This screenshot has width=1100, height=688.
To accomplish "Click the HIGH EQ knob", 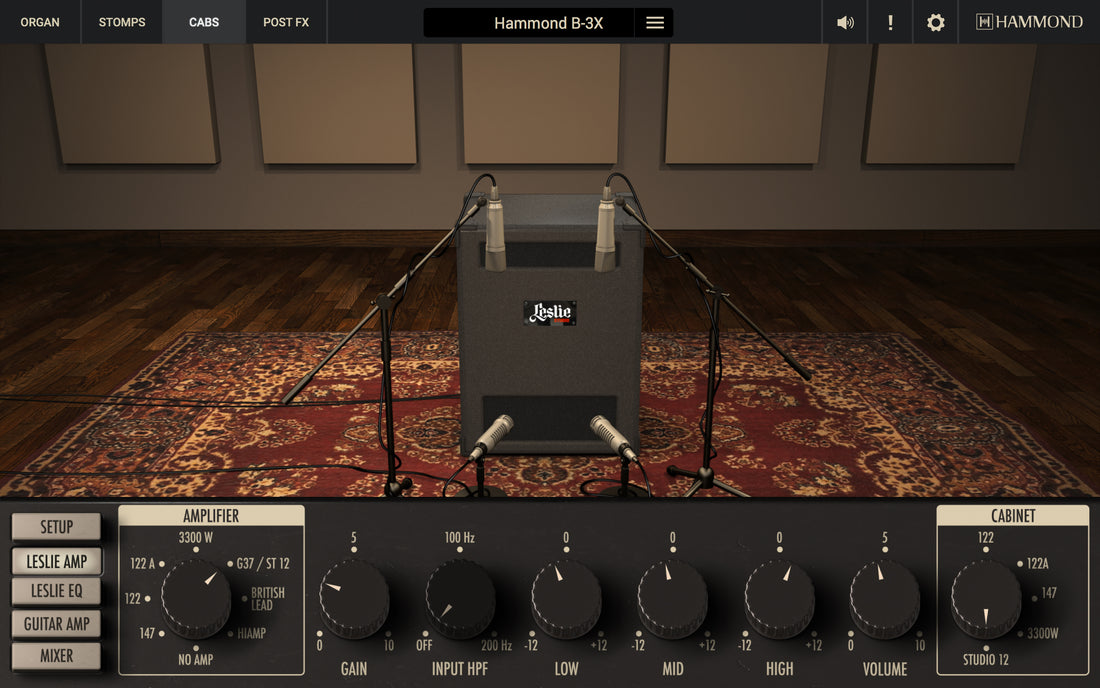I will (779, 598).
